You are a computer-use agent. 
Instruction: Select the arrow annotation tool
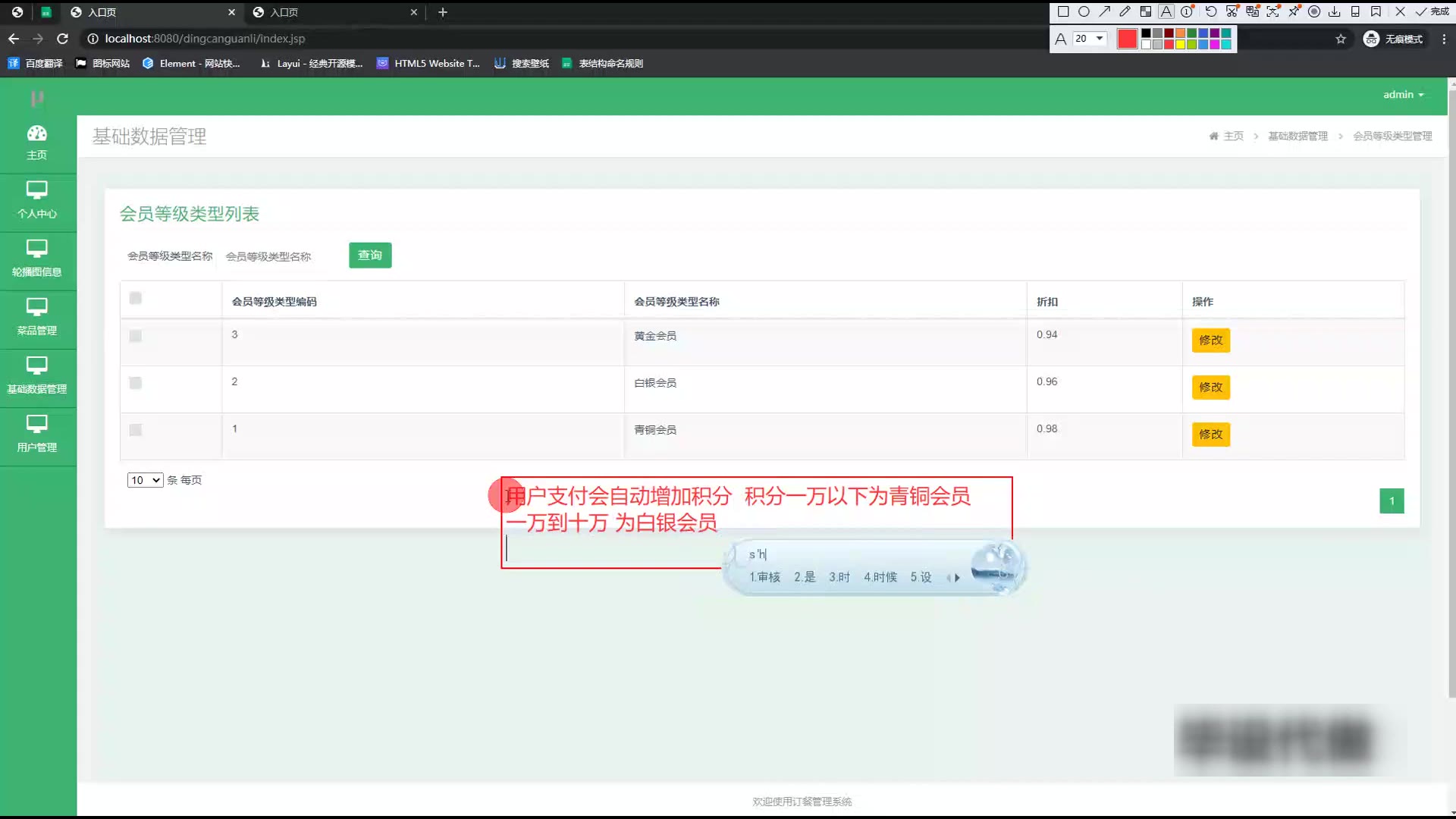pyautogui.click(x=1104, y=11)
